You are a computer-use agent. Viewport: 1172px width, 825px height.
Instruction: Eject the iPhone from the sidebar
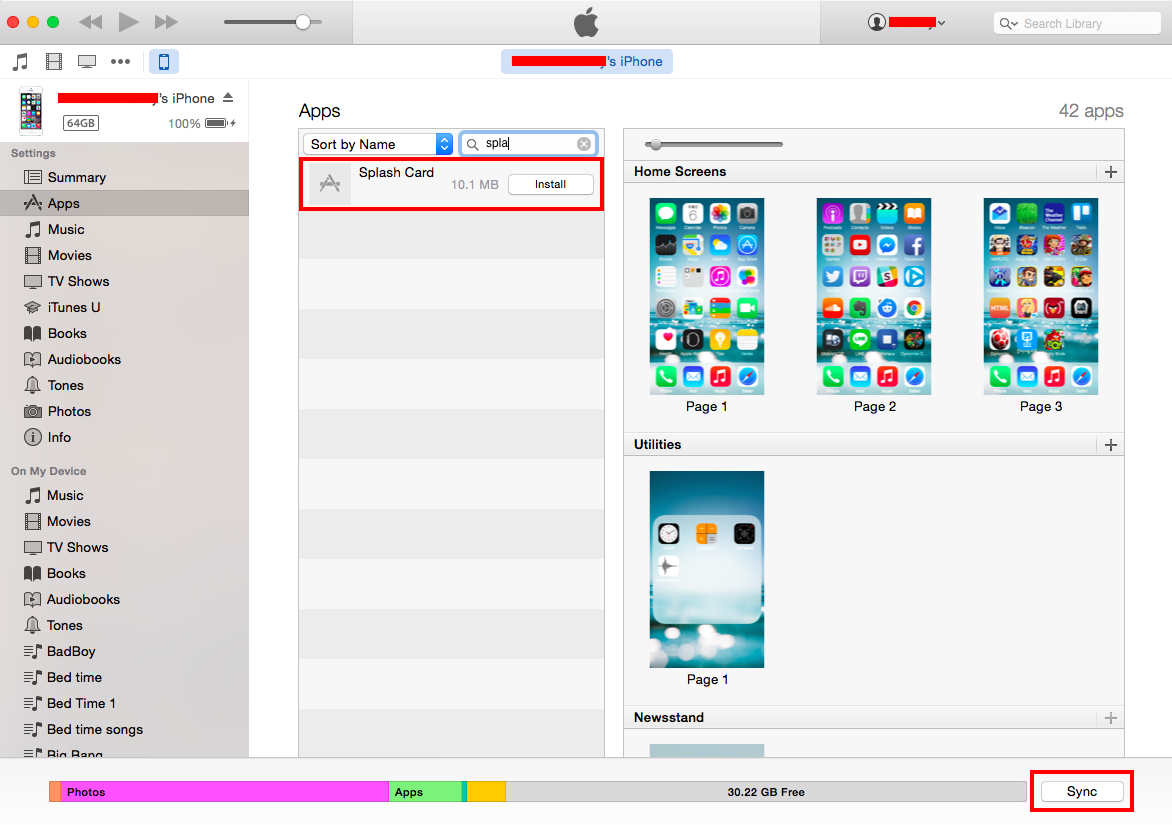pos(228,98)
